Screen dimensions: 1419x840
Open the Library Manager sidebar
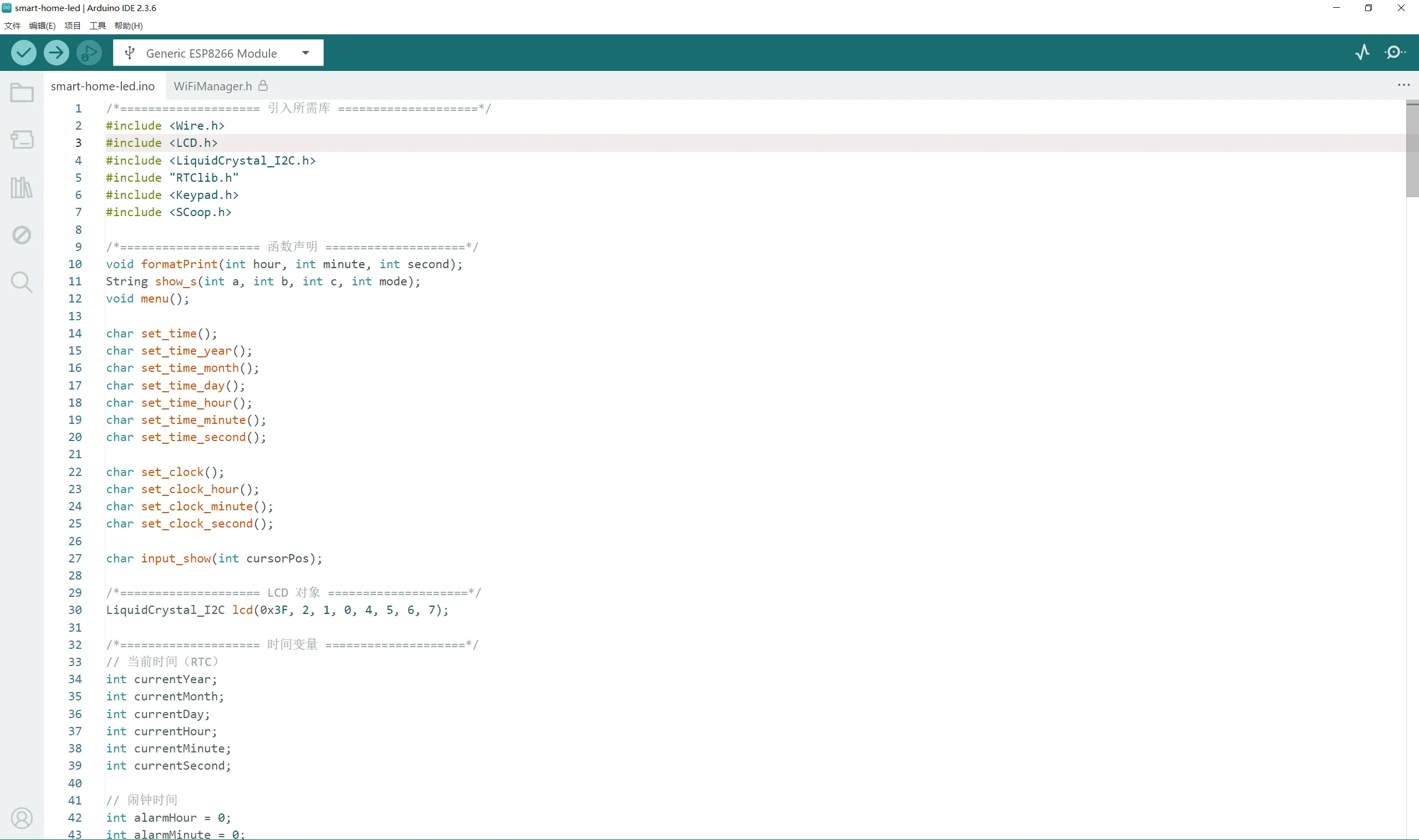[x=22, y=187]
